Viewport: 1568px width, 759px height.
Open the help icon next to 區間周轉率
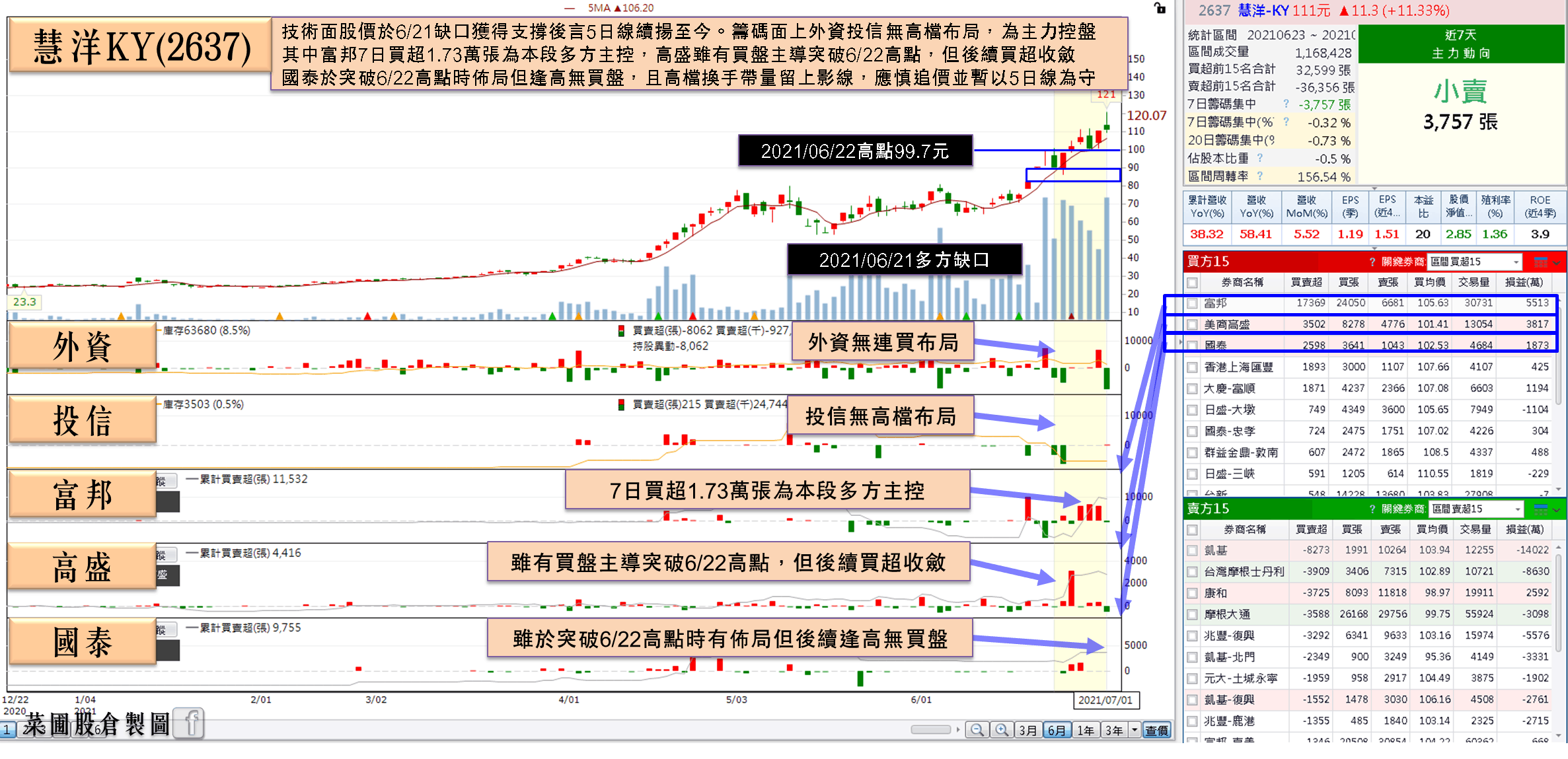[1259, 176]
